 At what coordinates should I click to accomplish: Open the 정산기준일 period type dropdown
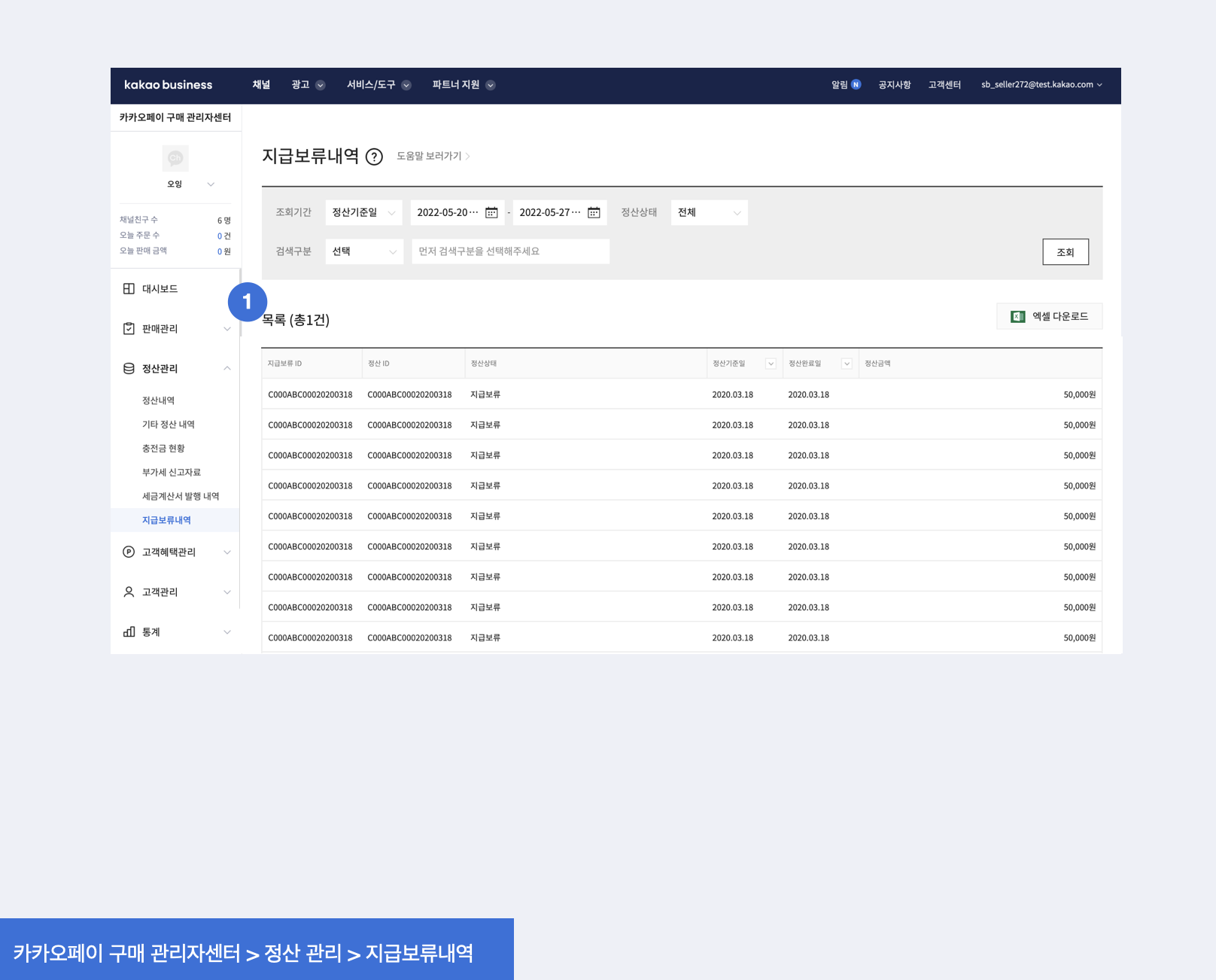pos(364,212)
